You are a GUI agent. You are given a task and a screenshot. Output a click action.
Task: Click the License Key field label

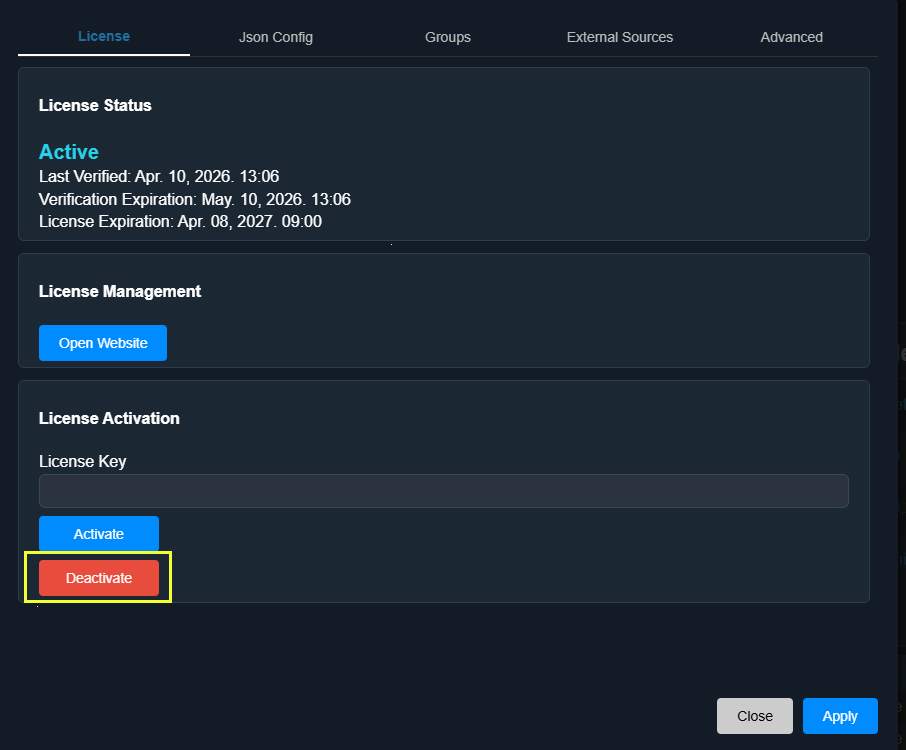click(x=83, y=461)
